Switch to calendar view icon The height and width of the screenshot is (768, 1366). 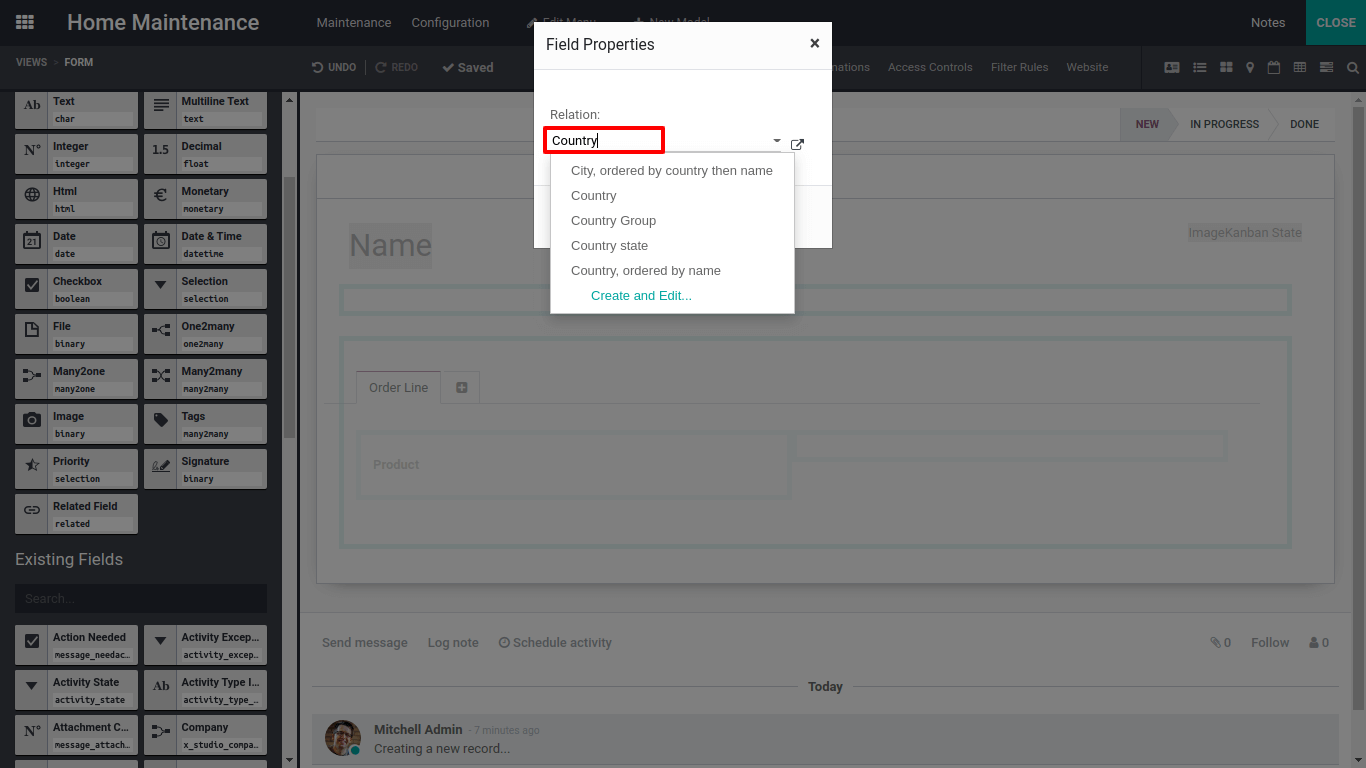click(1274, 67)
